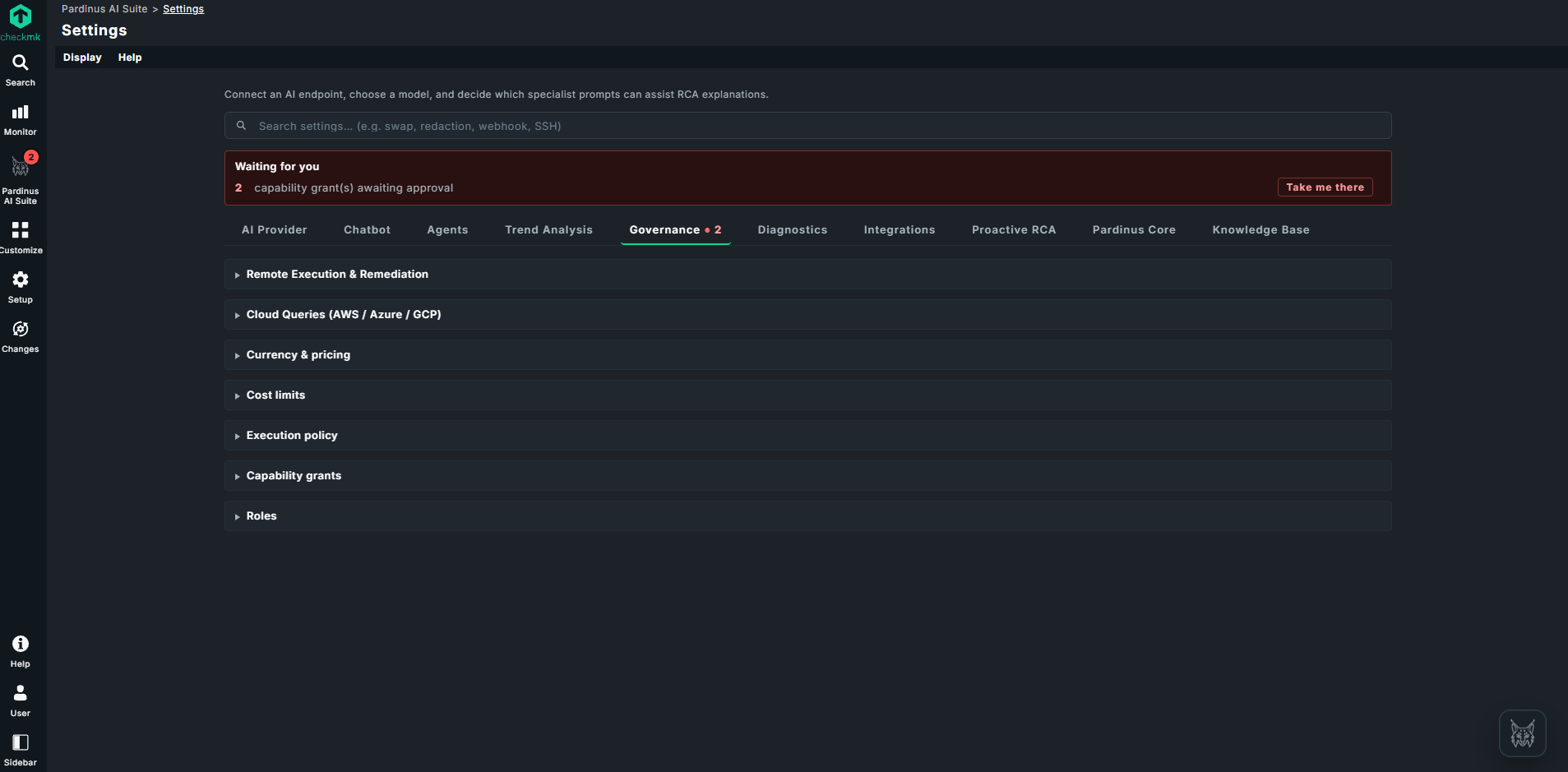This screenshot has width=1568, height=772.
Task: Expand the Currency & pricing section
Action: click(x=807, y=355)
